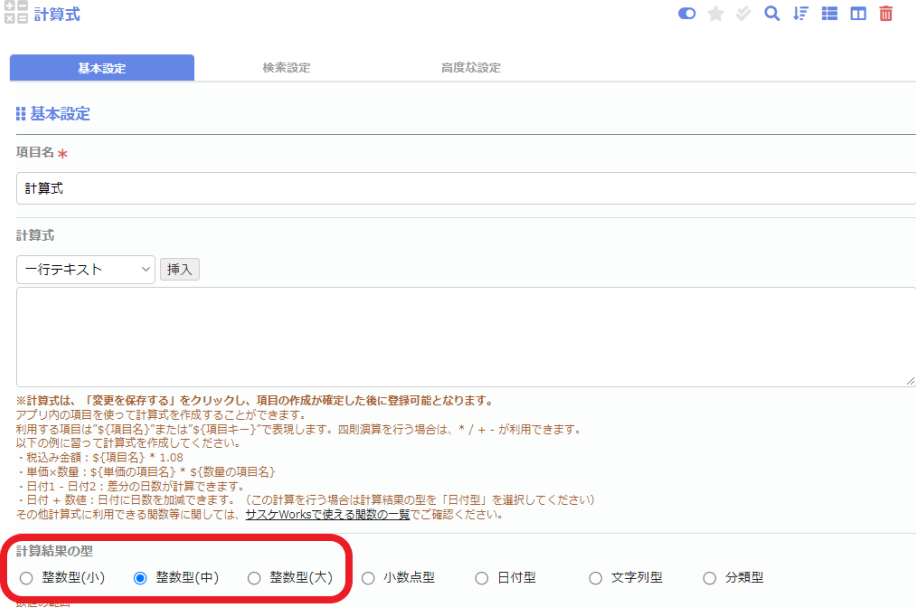The width and height of the screenshot is (916, 608).
Task: Choose the 日付型 result type
Action: pos(482,578)
